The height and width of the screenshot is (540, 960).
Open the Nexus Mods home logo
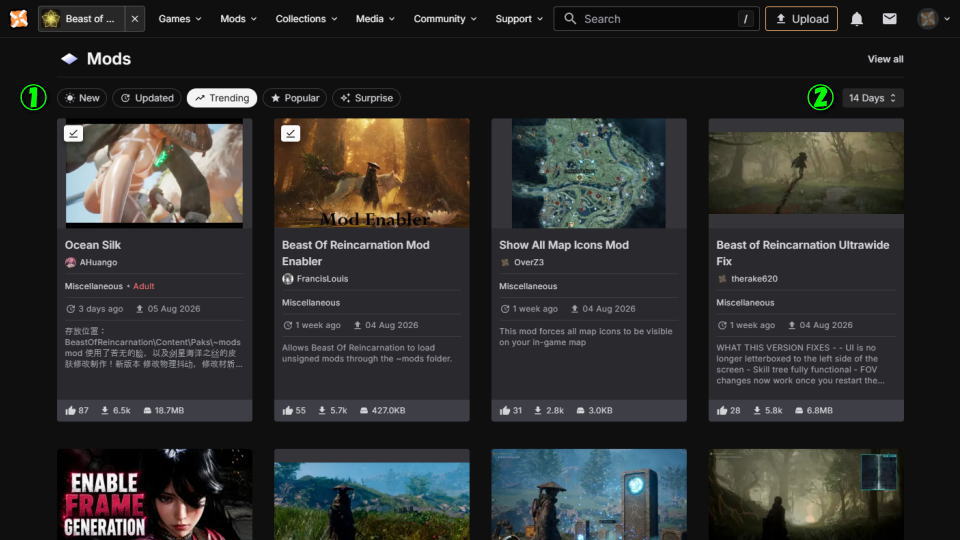pyautogui.click(x=18, y=18)
